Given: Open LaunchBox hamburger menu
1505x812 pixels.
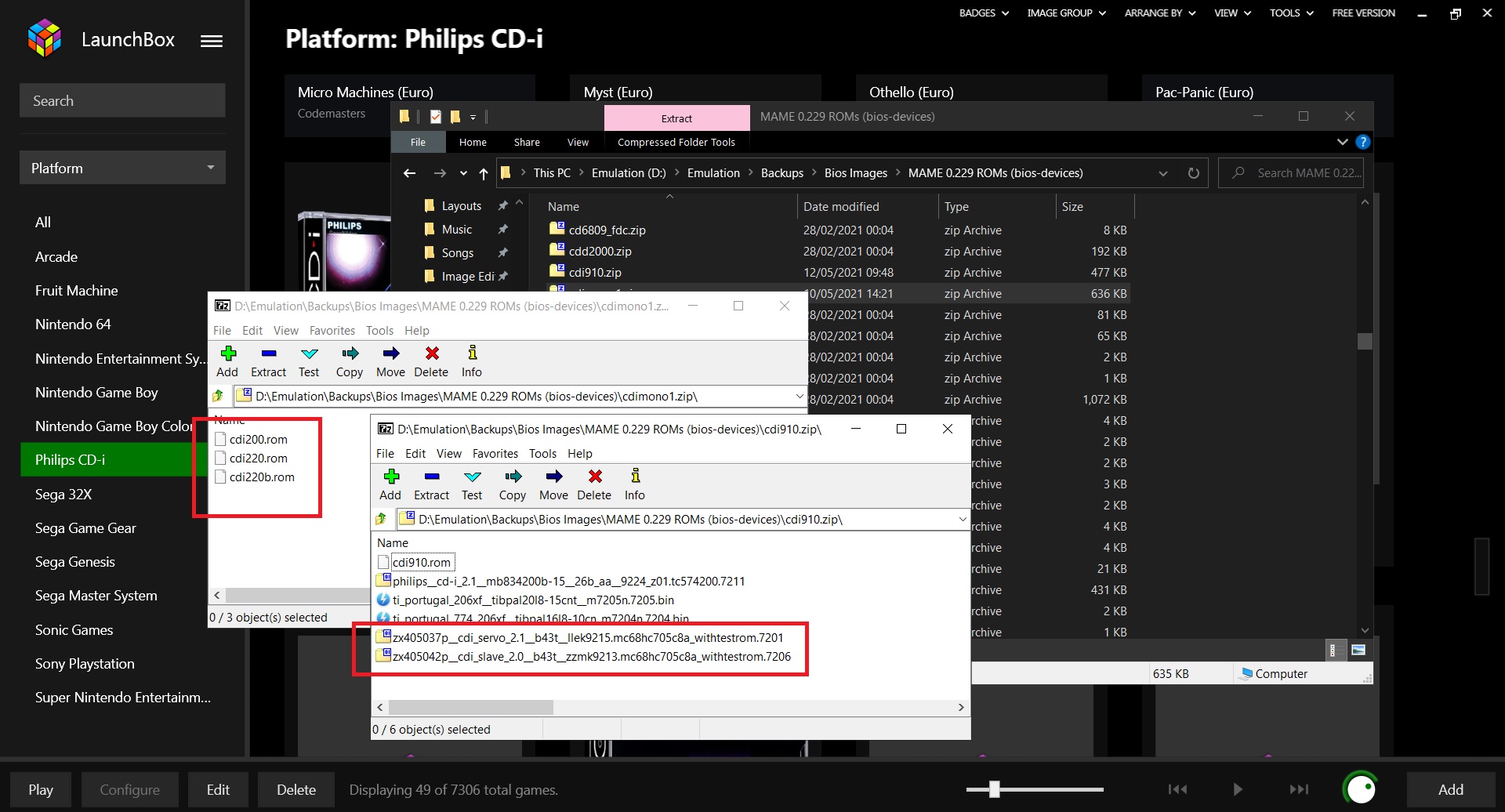Looking at the screenshot, I should 212,41.
